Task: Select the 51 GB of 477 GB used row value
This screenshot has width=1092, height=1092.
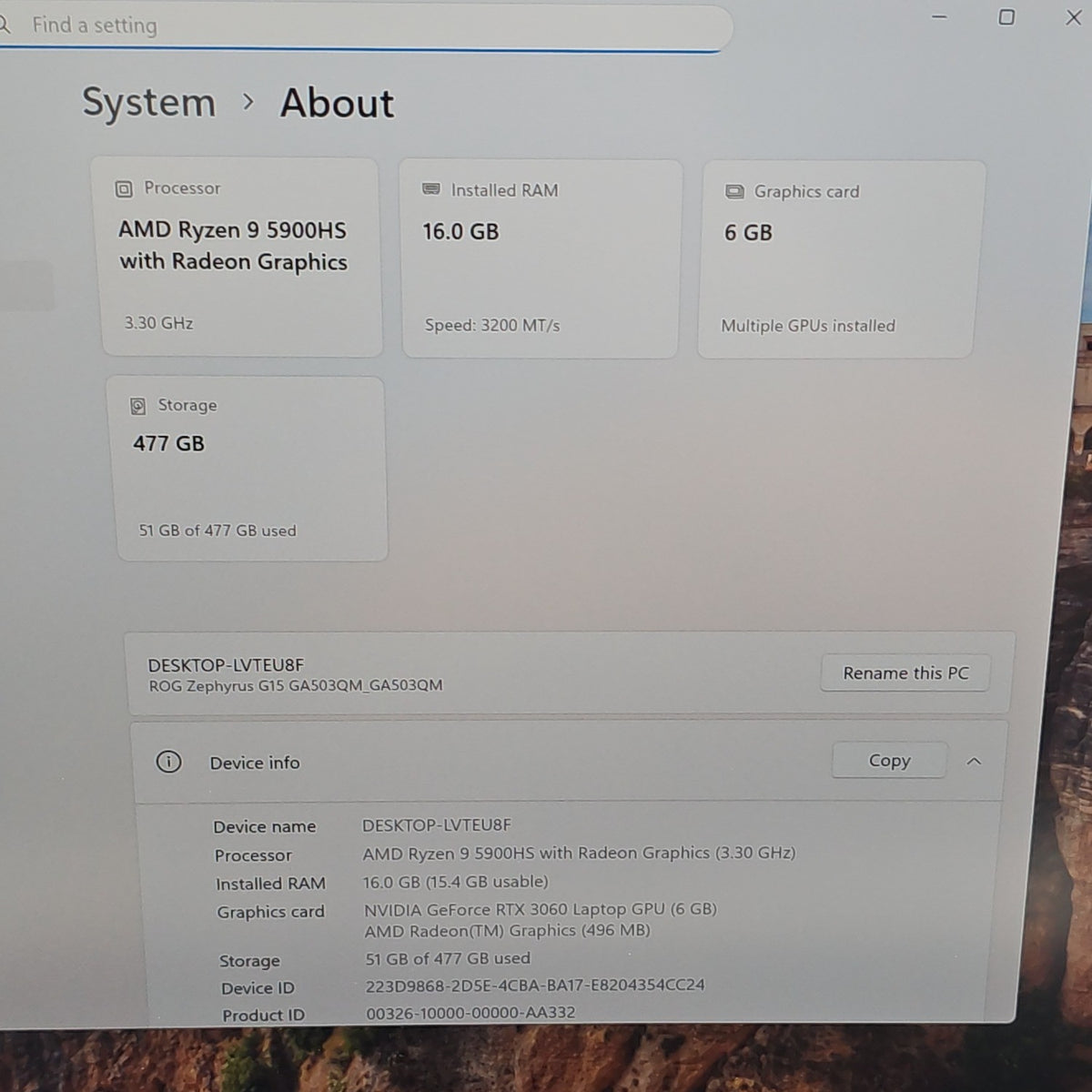Action: [448, 958]
